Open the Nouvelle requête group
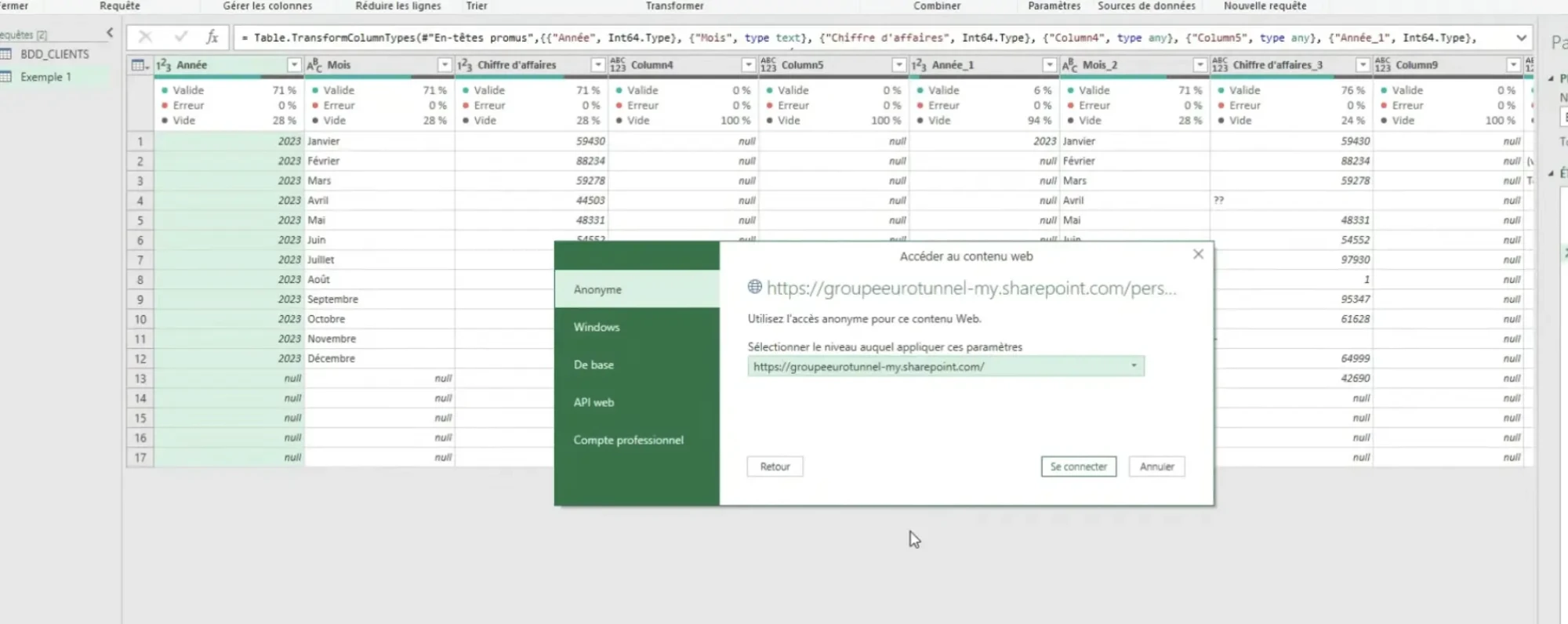1568x624 pixels. tap(1265, 6)
